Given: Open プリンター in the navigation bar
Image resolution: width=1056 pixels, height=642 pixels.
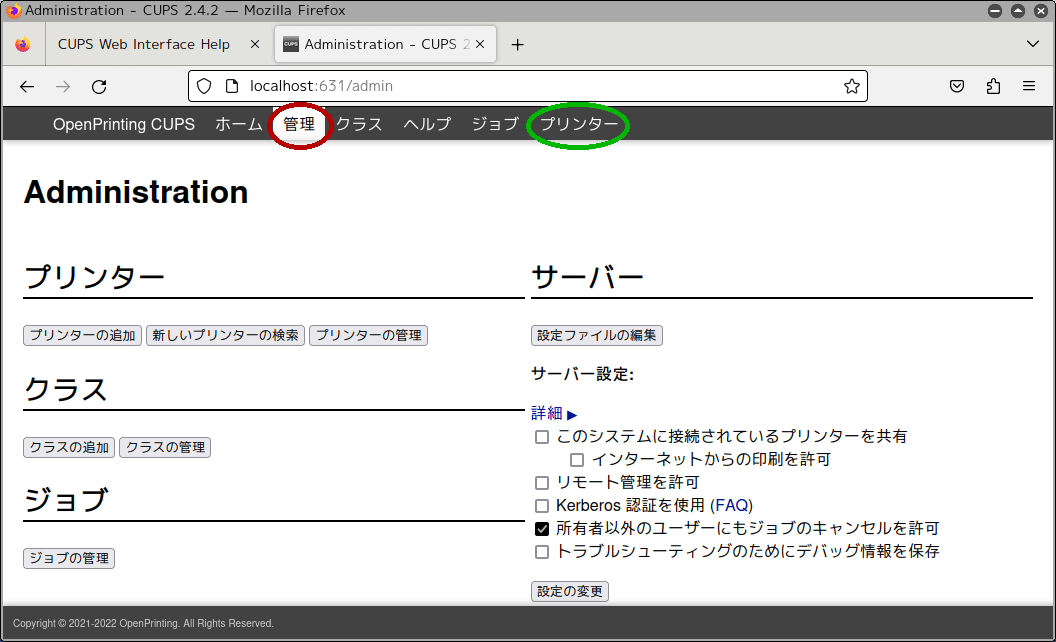Looking at the screenshot, I should click(x=579, y=125).
